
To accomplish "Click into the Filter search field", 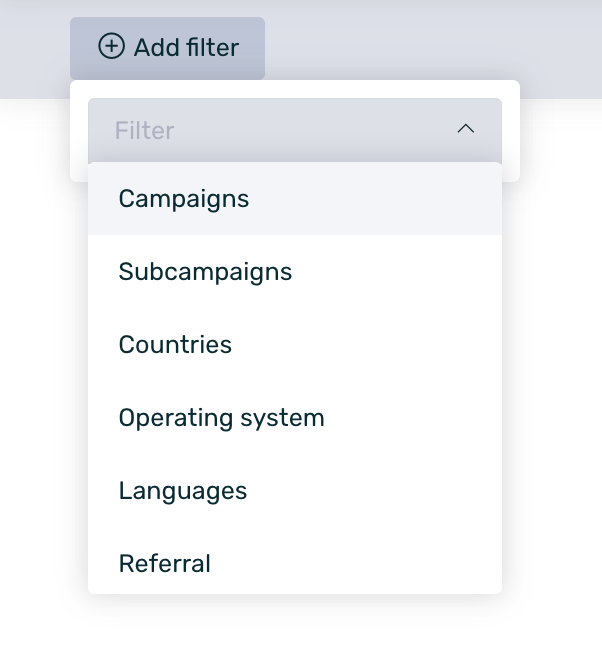I will pos(270,130).
